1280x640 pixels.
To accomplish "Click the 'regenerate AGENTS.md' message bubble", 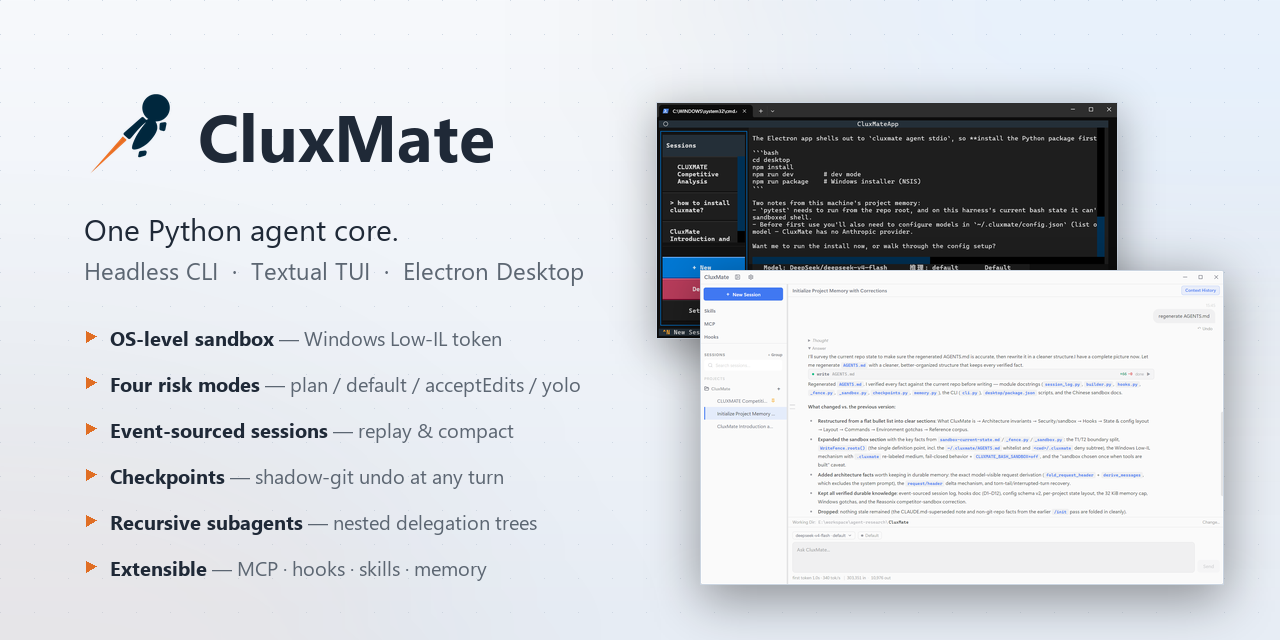I will pos(1185,316).
